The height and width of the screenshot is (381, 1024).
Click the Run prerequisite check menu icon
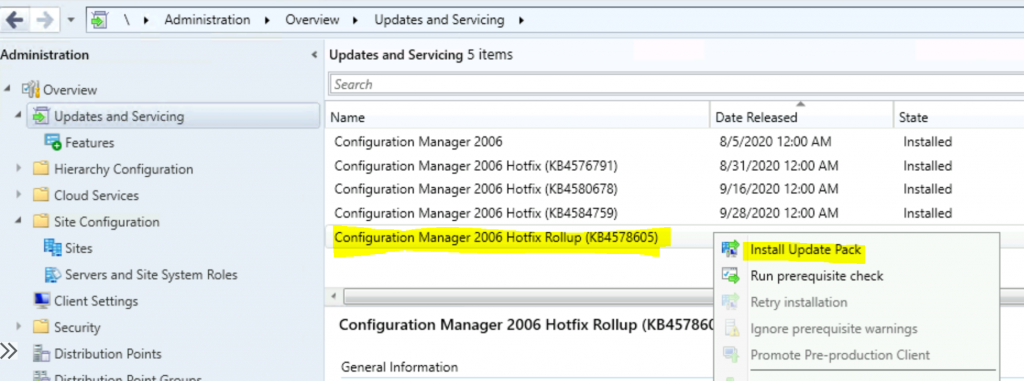[730, 275]
